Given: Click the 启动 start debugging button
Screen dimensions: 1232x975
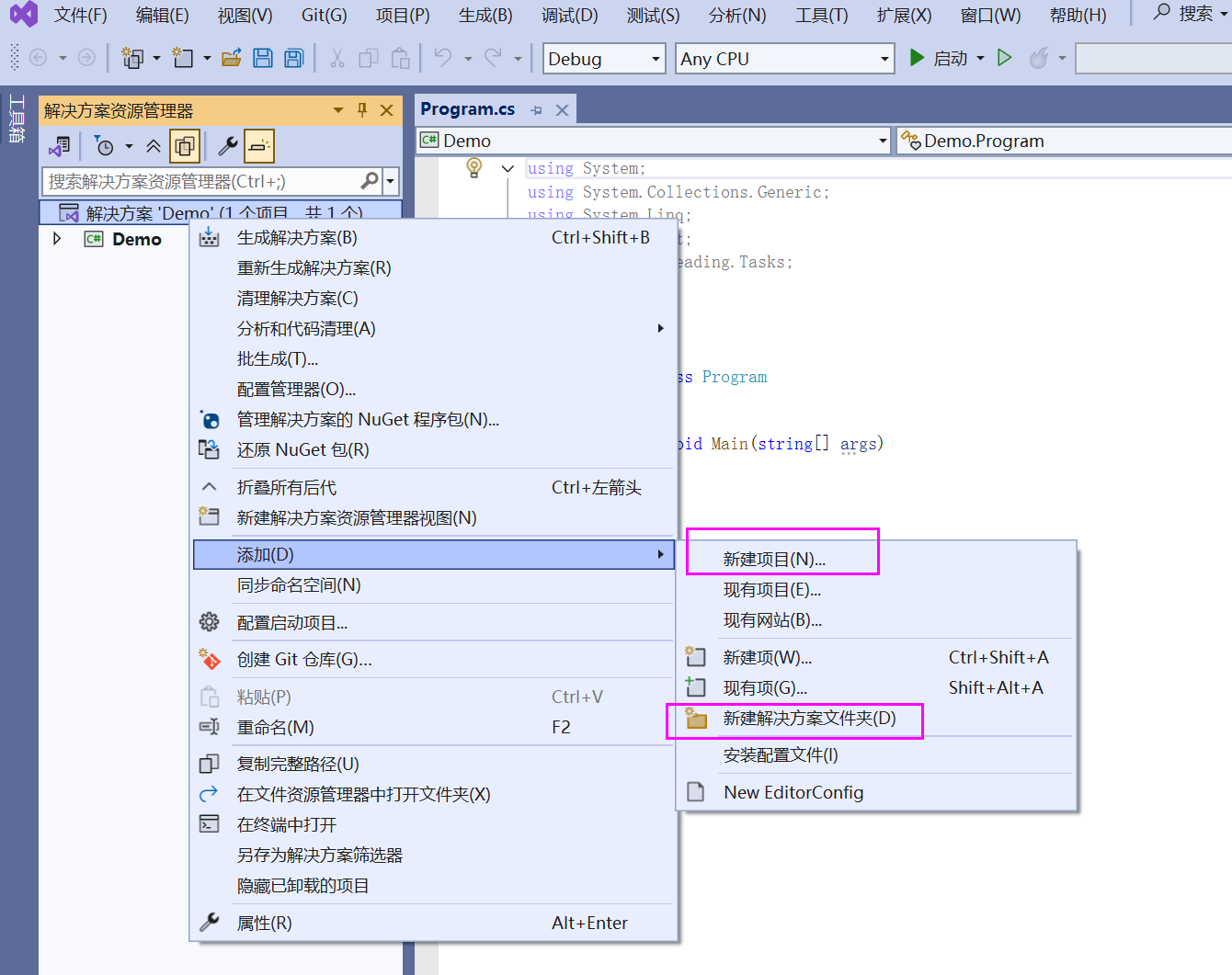Looking at the screenshot, I should coord(938,58).
